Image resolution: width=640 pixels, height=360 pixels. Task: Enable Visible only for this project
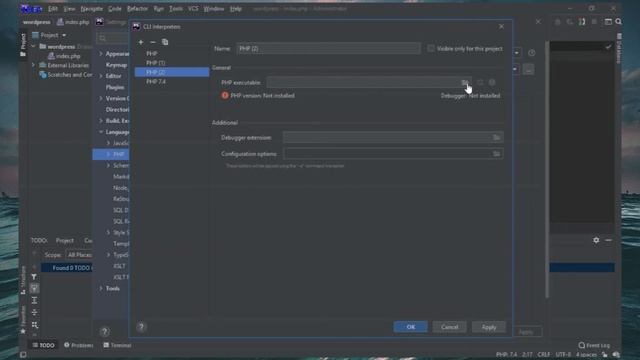(431, 49)
